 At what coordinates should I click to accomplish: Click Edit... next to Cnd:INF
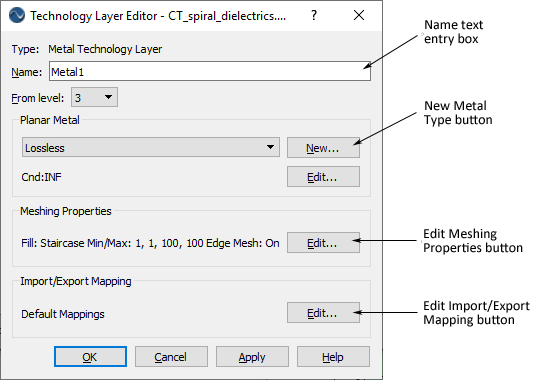(x=323, y=177)
